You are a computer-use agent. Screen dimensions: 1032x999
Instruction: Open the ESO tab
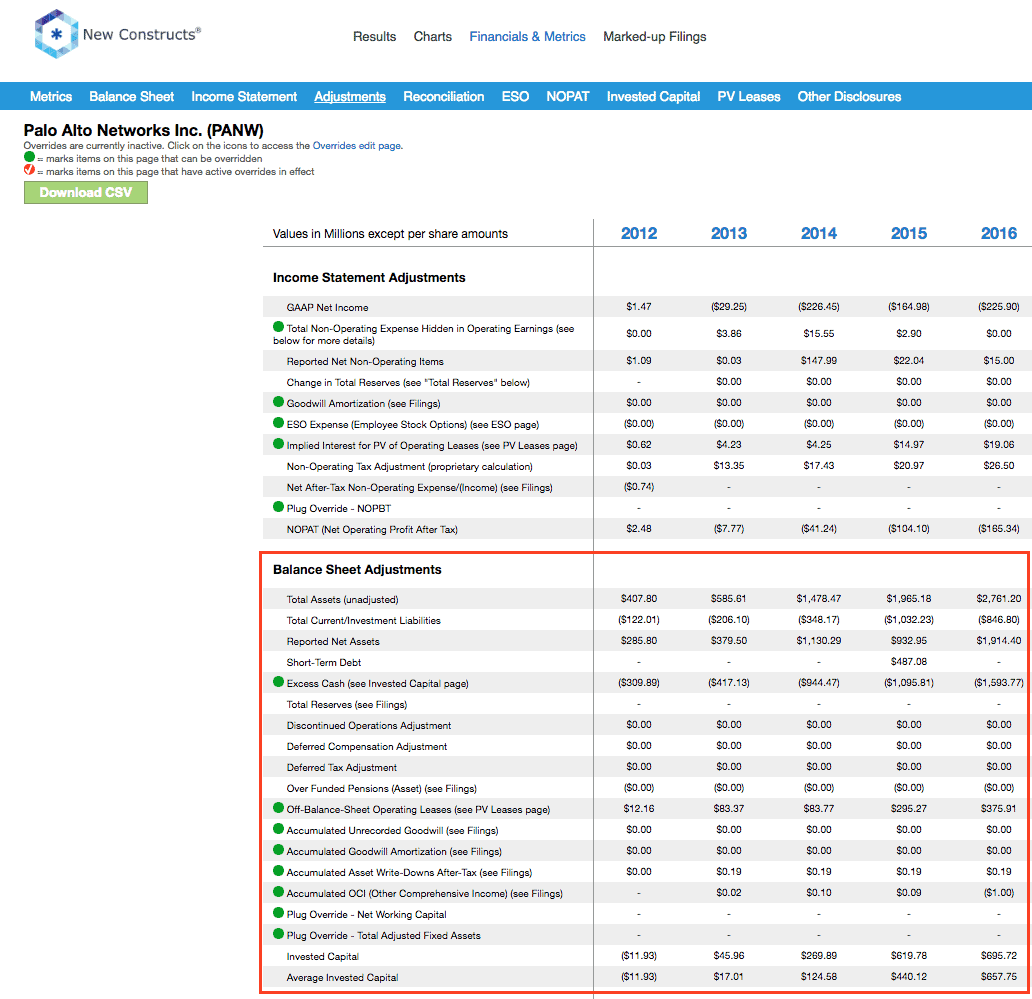tap(515, 97)
